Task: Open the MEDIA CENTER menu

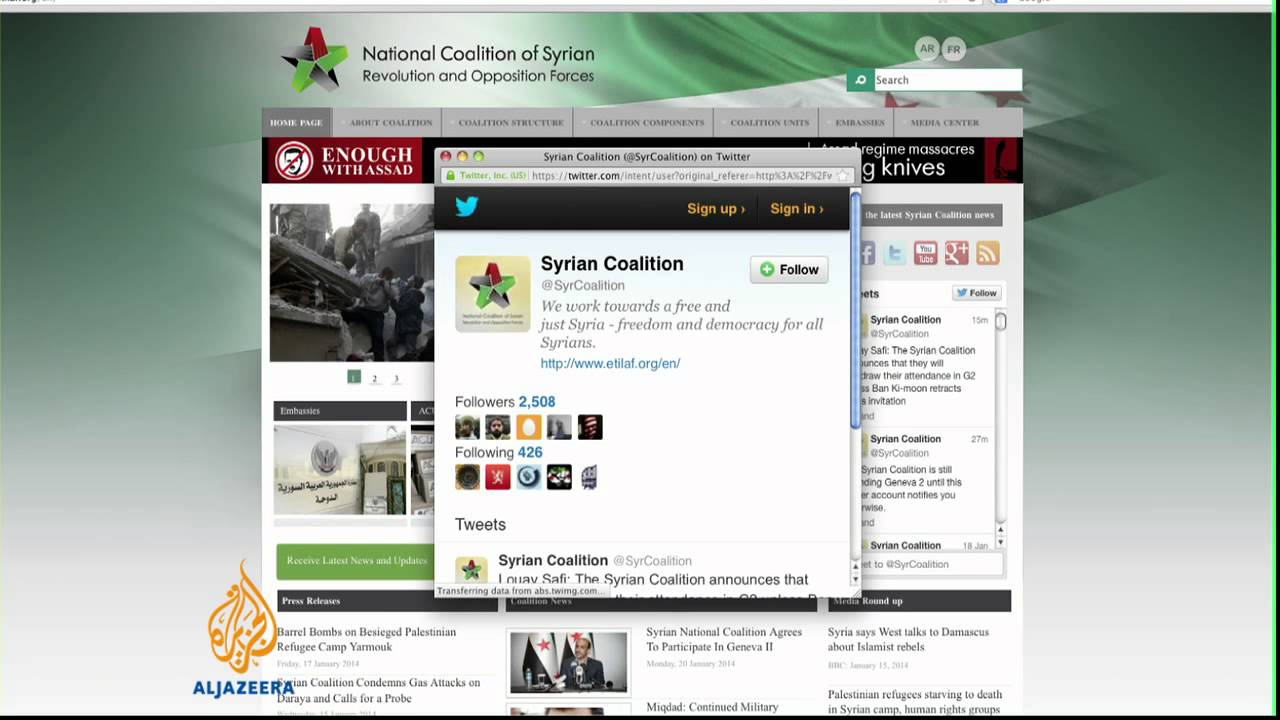Action: point(944,122)
